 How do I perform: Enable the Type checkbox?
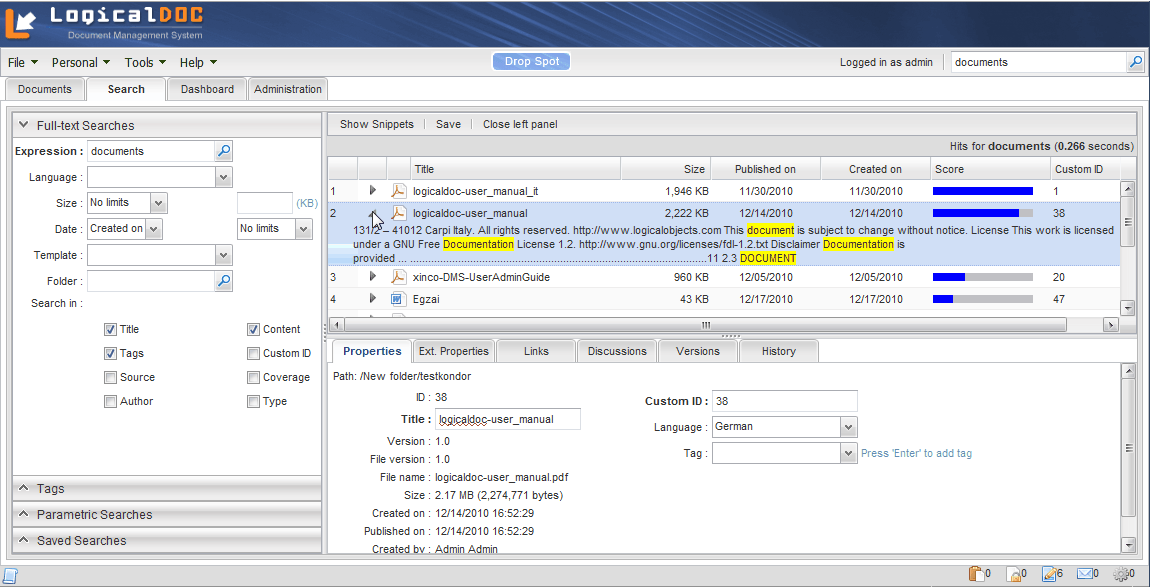tap(253, 401)
